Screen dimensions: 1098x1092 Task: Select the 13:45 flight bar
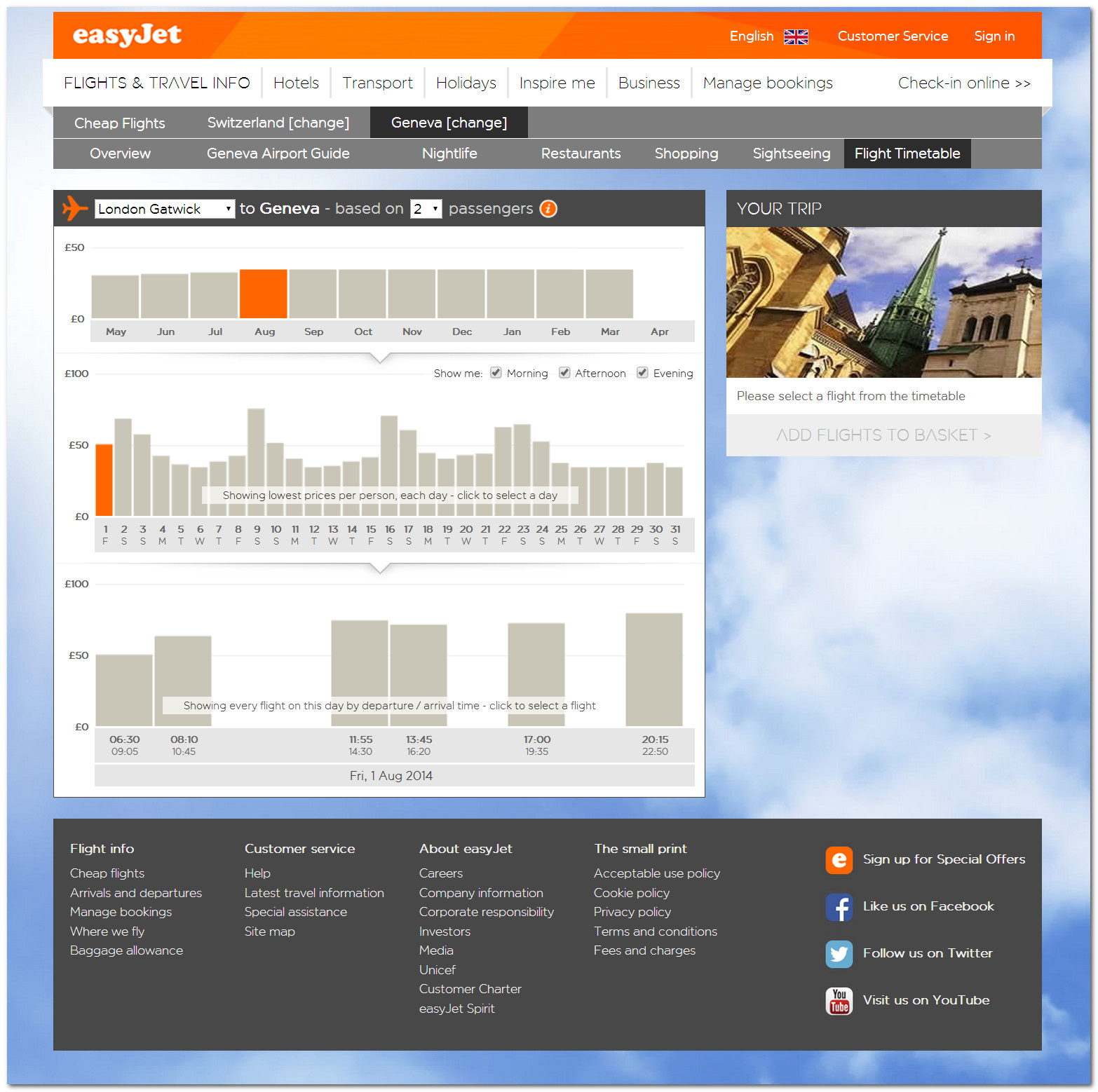[x=419, y=676]
